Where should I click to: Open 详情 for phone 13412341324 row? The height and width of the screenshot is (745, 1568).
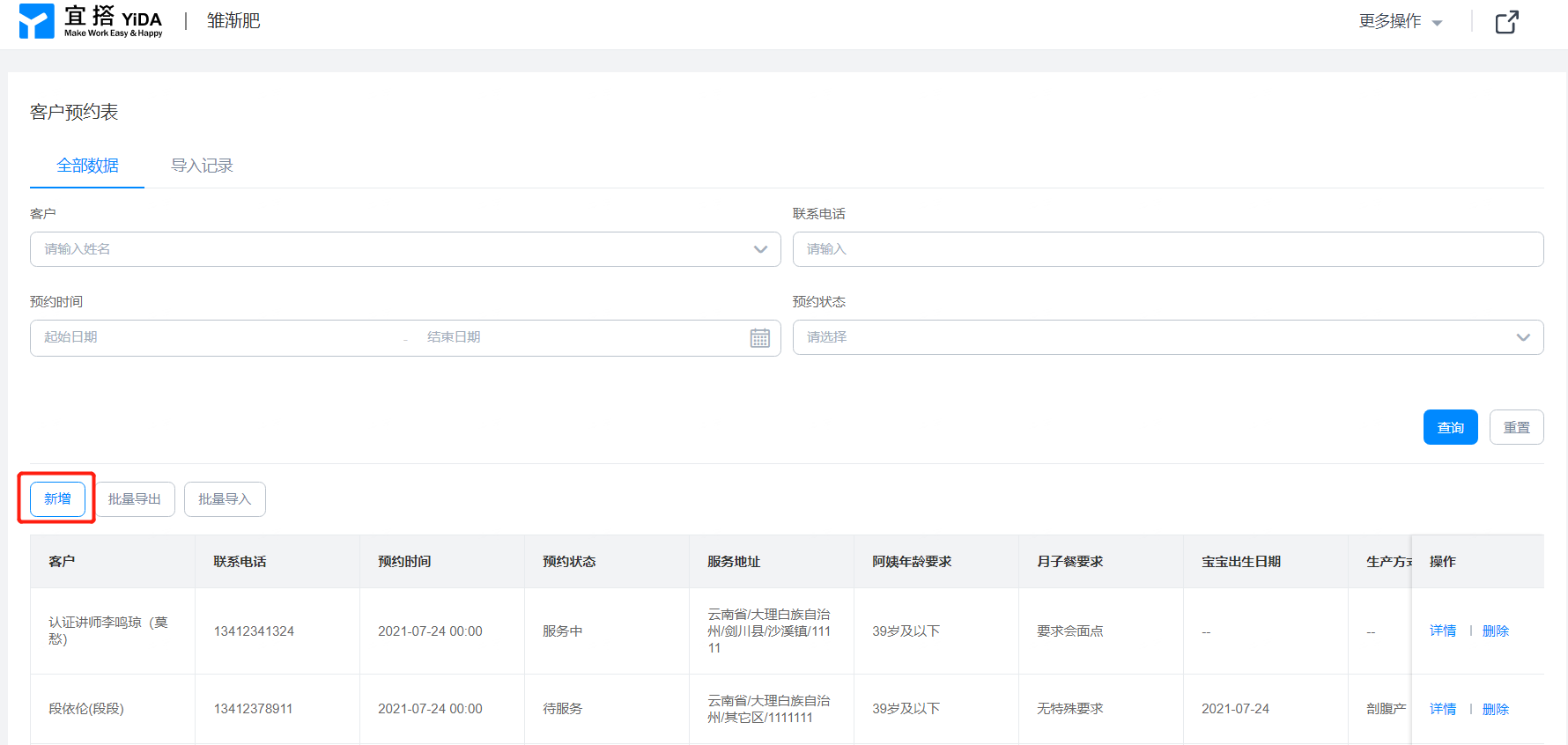coord(1443,631)
